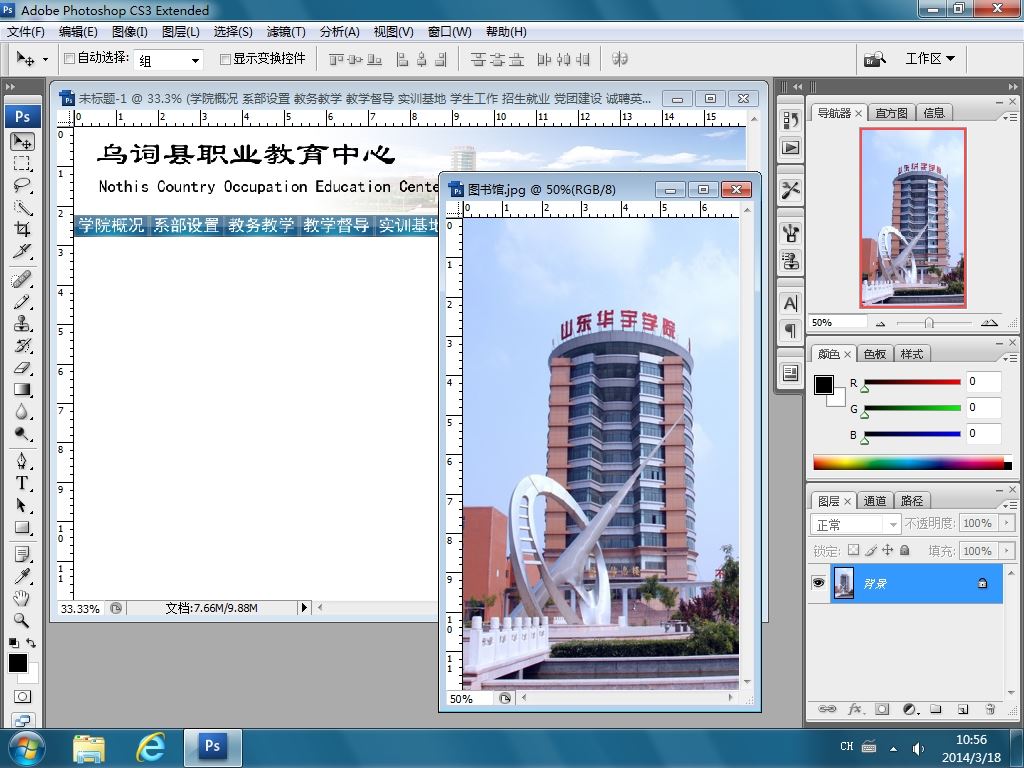This screenshot has height=768, width=1024.
Task: Open the 组 auto-select dropdown
Action: (168, 60)
